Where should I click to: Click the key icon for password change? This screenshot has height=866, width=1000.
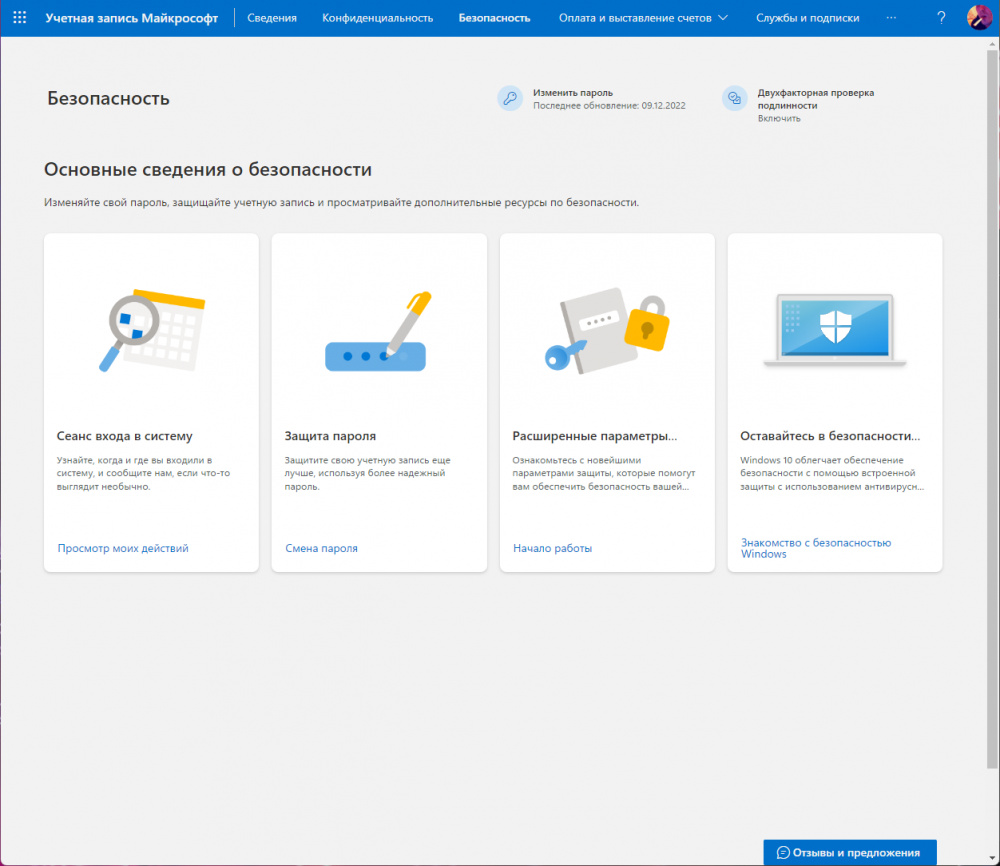510,98
